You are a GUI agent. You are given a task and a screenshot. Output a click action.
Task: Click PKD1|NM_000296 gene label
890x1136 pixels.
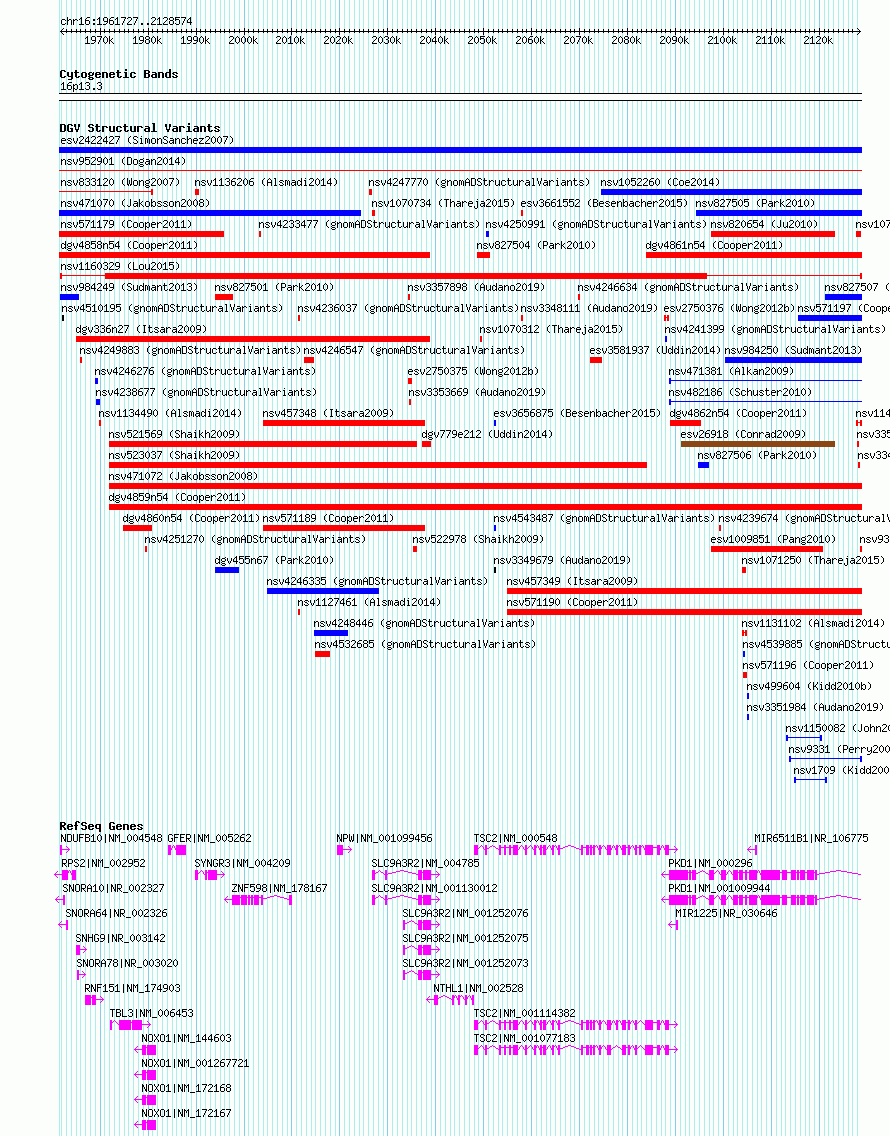coord(710,864)
